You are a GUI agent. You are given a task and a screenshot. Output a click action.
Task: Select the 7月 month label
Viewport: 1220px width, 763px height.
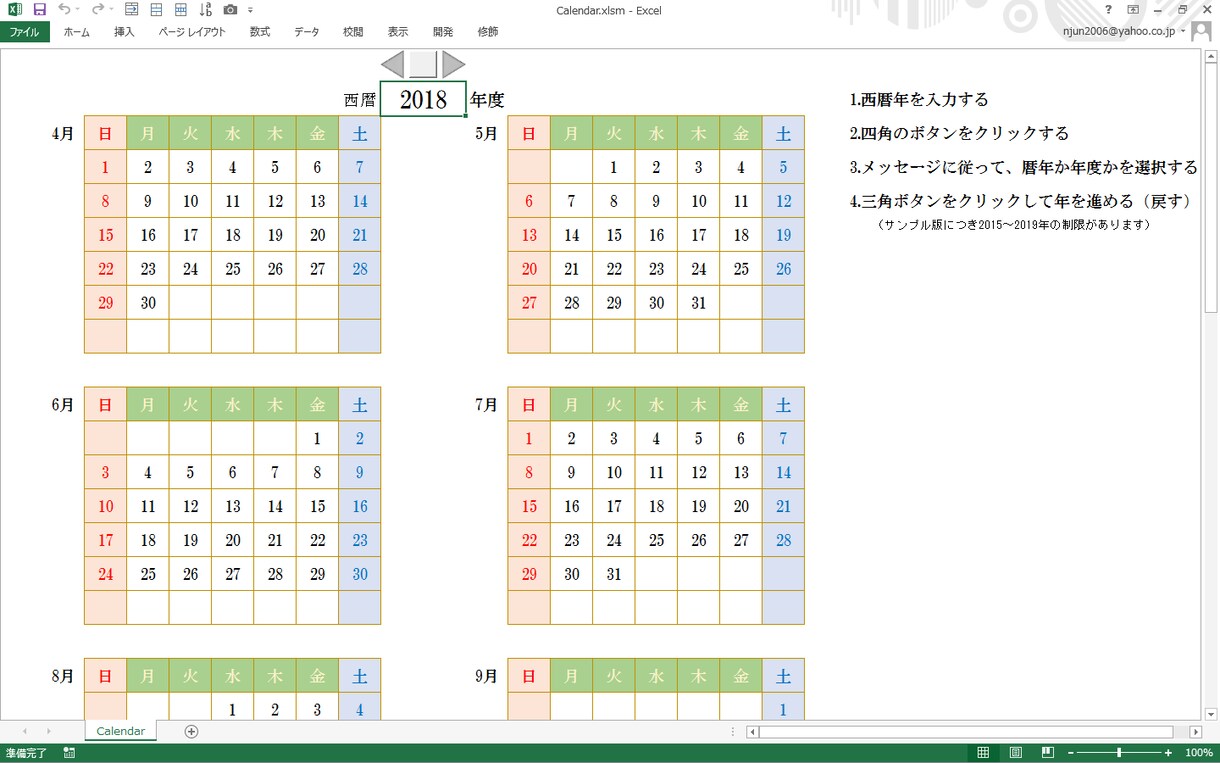point(486,405)
